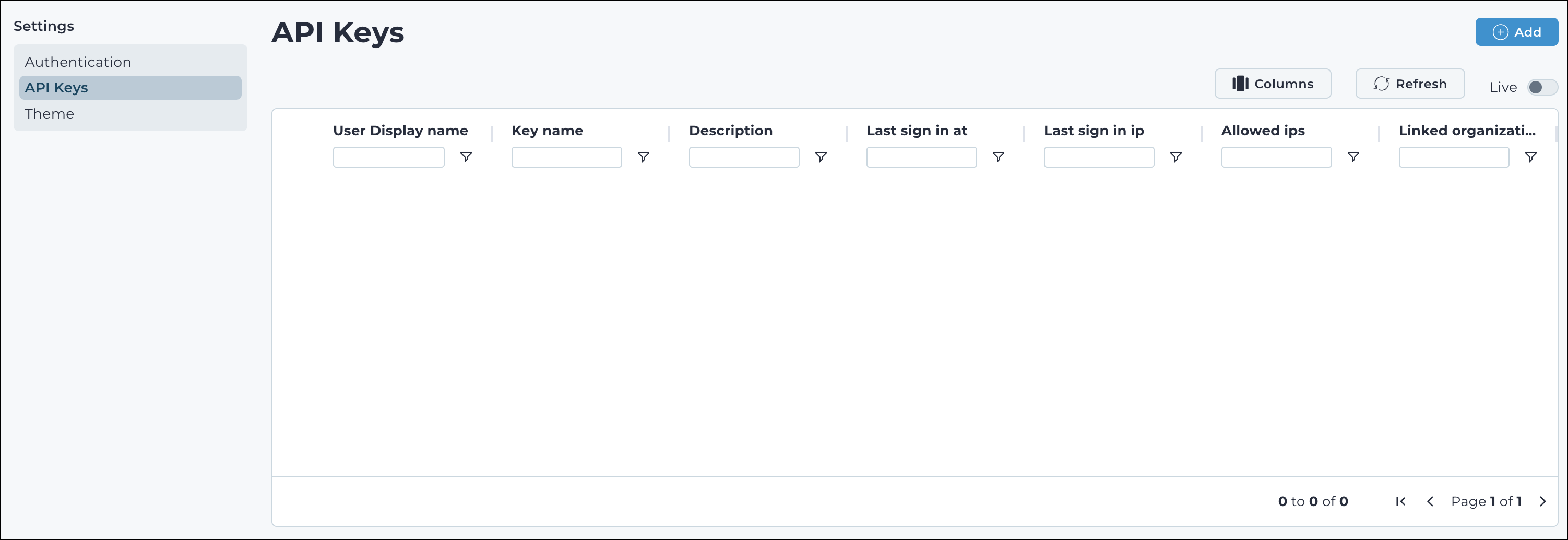
Task: Focus the Linked organization filter field
Action: coord(1454,157)
